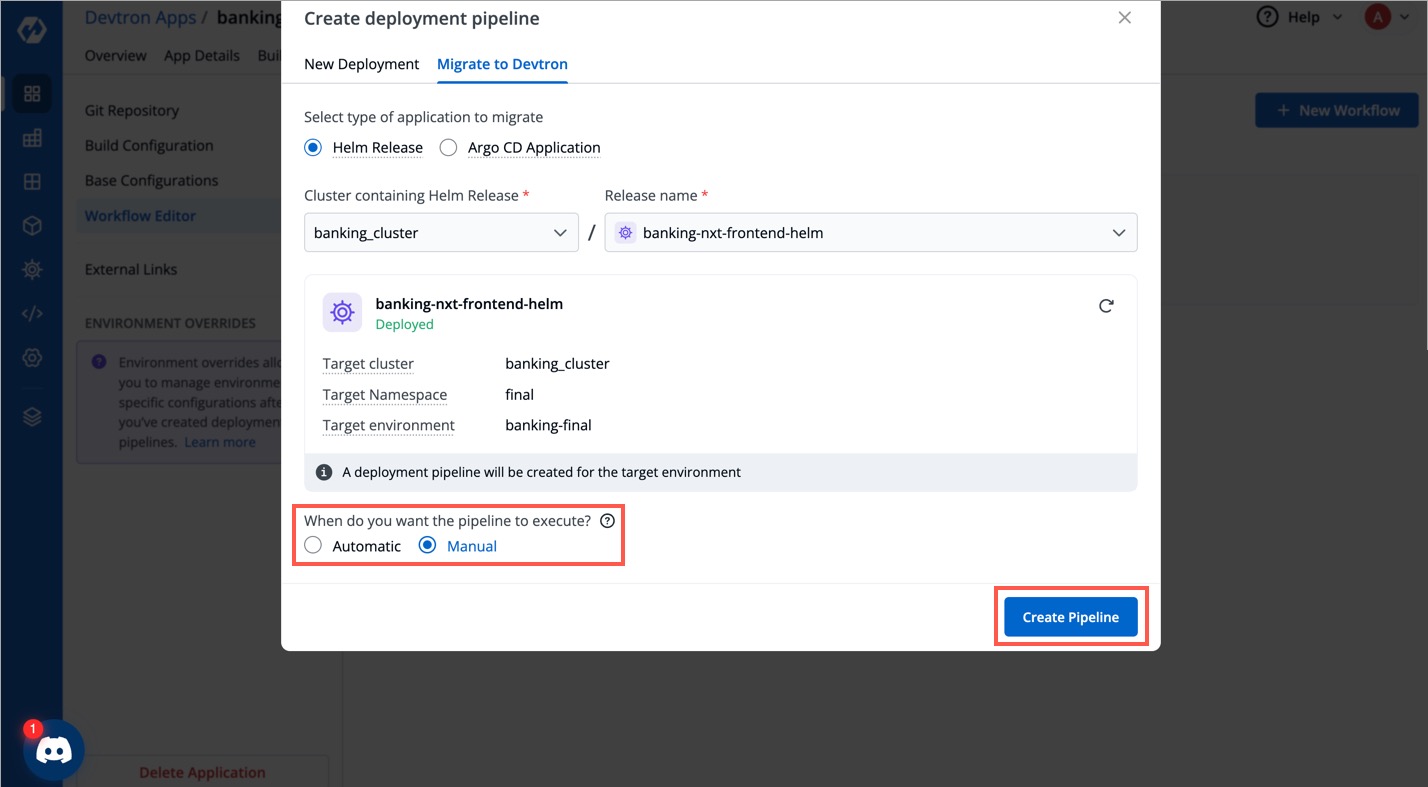Click the code snippet icon in the sidebar
This screenshot has width=1428, height=787.
(x=31, y=312)
